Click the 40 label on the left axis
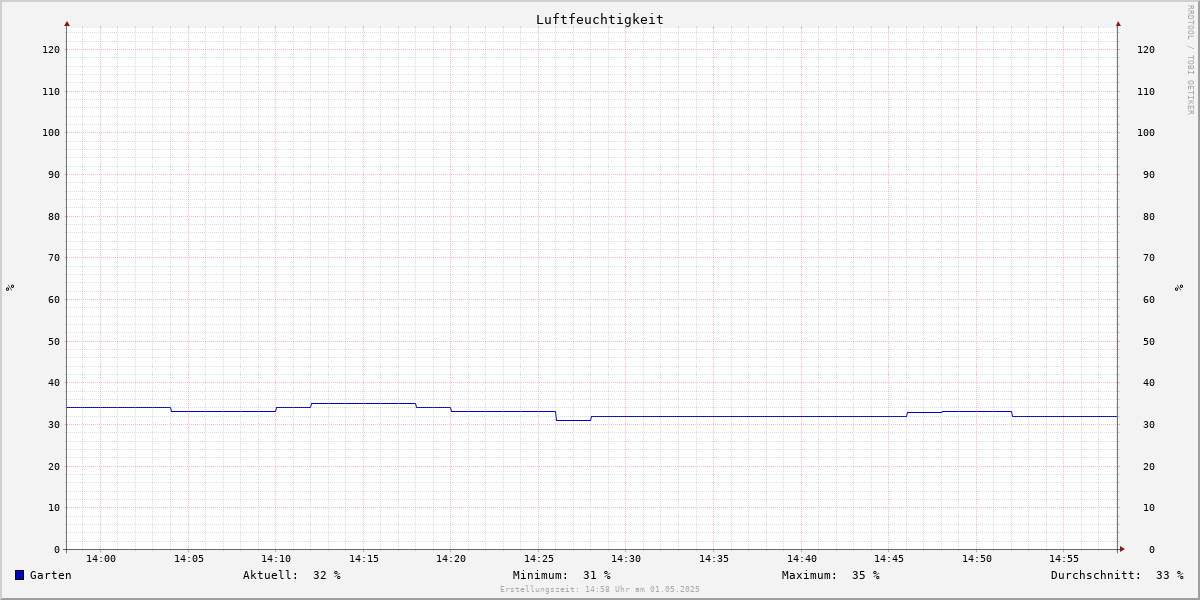 [x=54, y=382]
